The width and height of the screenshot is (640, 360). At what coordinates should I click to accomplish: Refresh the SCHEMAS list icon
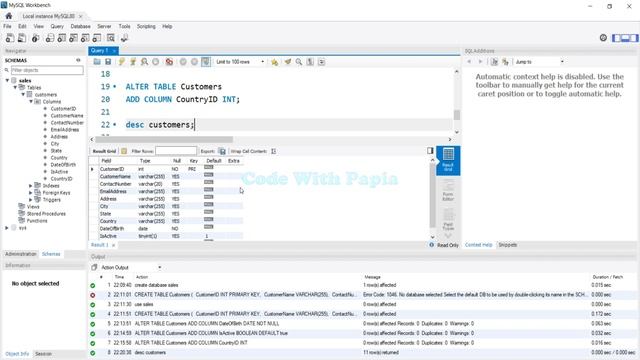pos(78,60)
